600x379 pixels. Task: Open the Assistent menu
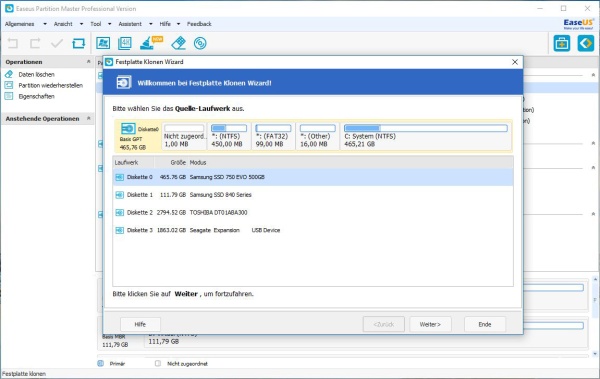coord(130,24)
